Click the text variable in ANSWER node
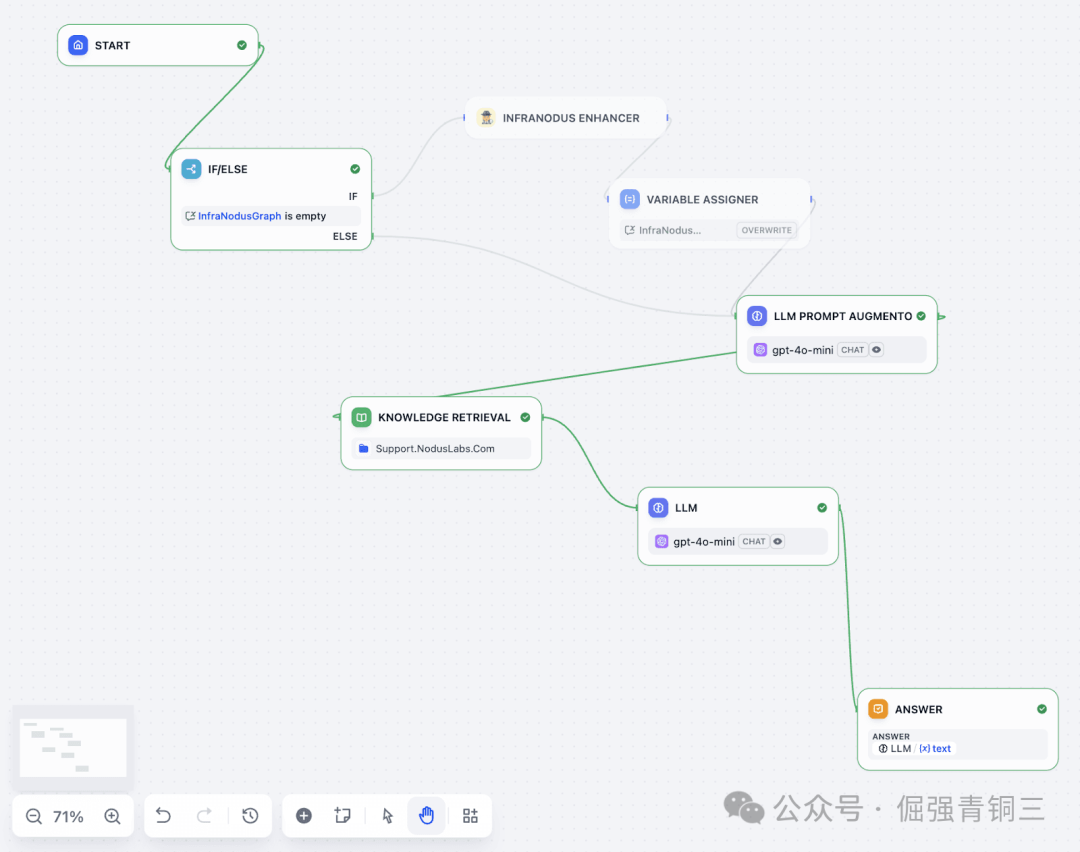The height and width of the screenshot is (852, 1080). 935,749
